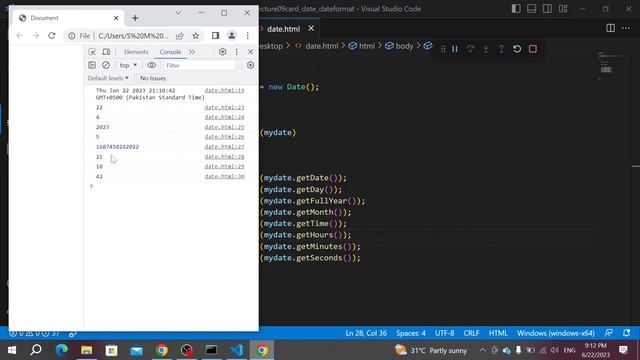640x360 pixels.
Task: Open source link date.html:27
Action: 224,147
